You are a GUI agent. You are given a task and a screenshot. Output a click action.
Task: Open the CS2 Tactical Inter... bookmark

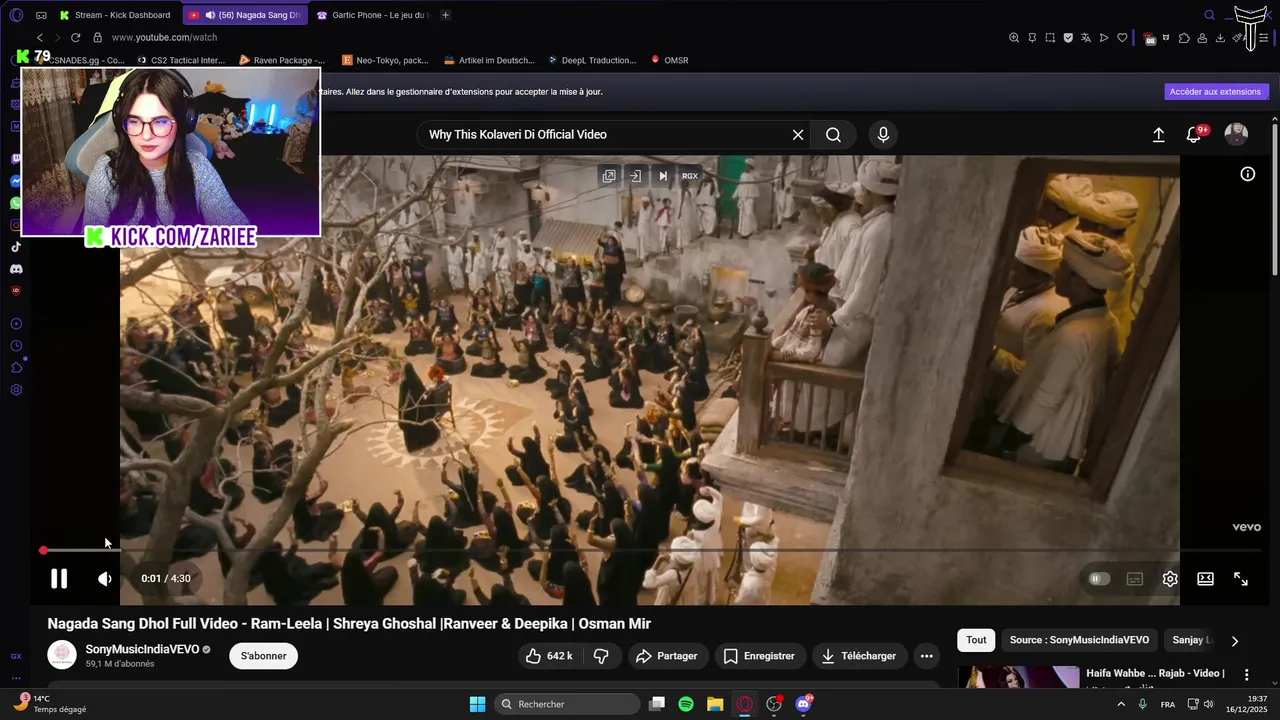tap(180, 60)
